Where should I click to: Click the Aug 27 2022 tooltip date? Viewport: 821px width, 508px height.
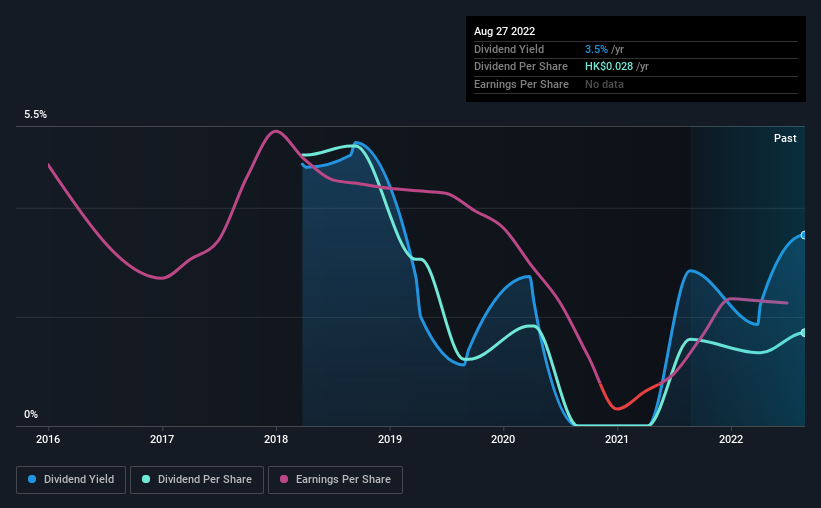click(x=504, y=31)
